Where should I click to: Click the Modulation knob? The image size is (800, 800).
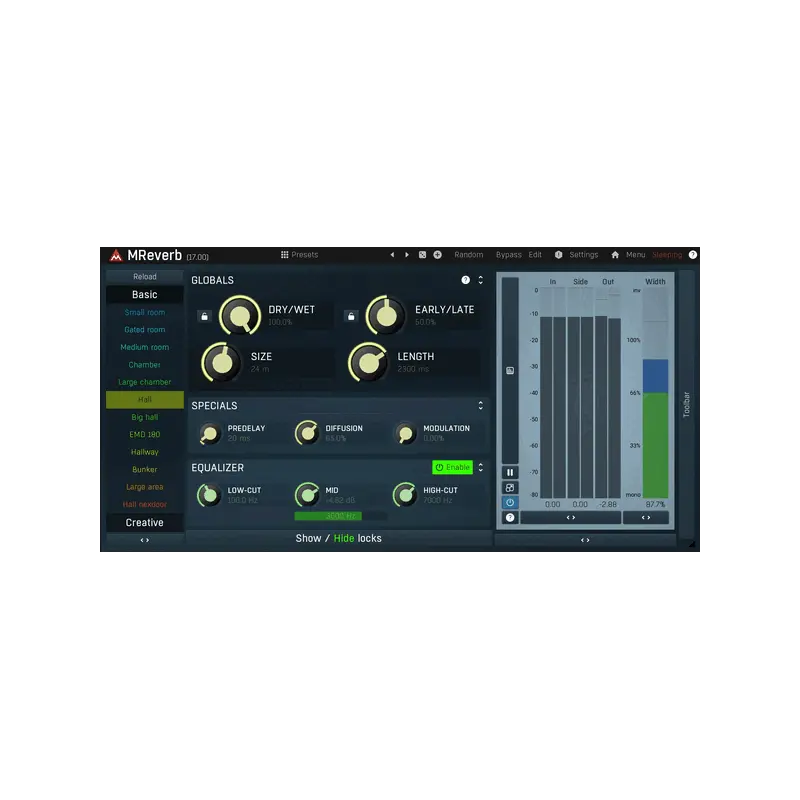click(406, 434)
